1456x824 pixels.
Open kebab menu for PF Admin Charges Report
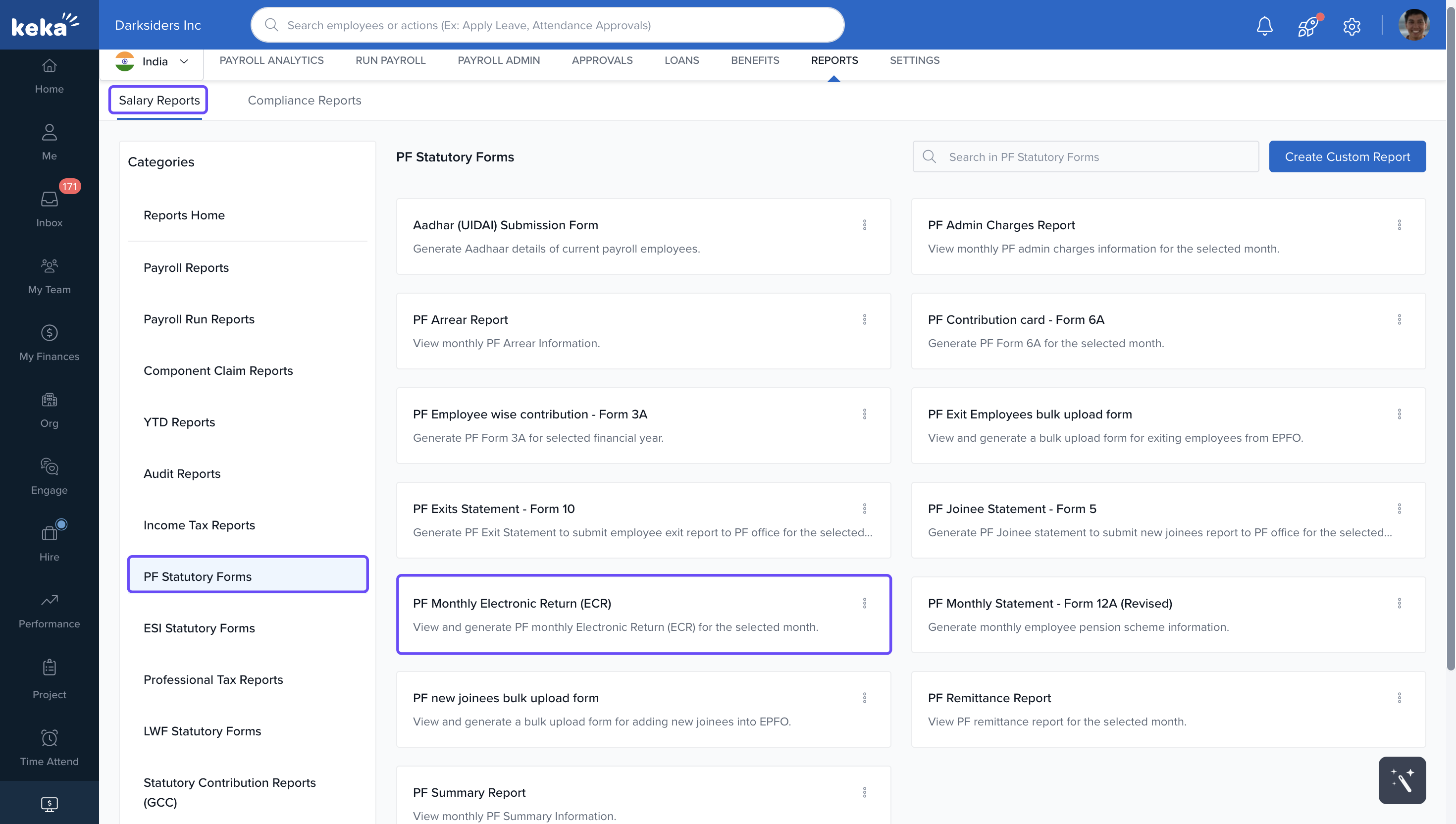(x=1399, y=225)
